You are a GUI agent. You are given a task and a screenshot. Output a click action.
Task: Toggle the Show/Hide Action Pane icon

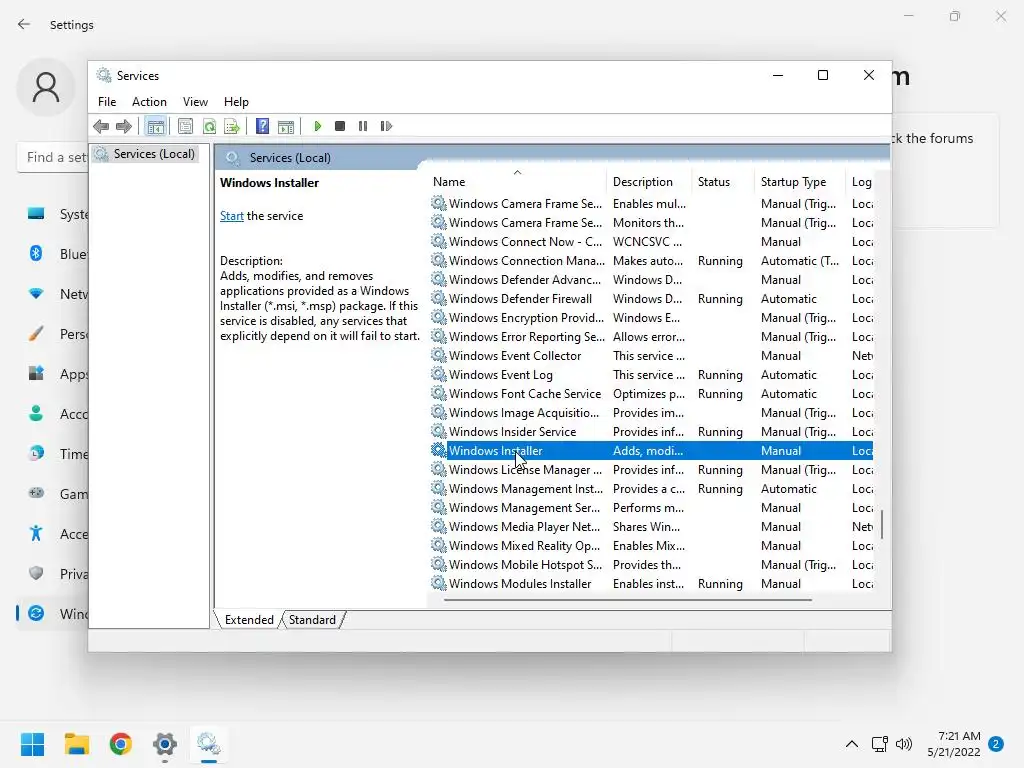coord(286,126)
